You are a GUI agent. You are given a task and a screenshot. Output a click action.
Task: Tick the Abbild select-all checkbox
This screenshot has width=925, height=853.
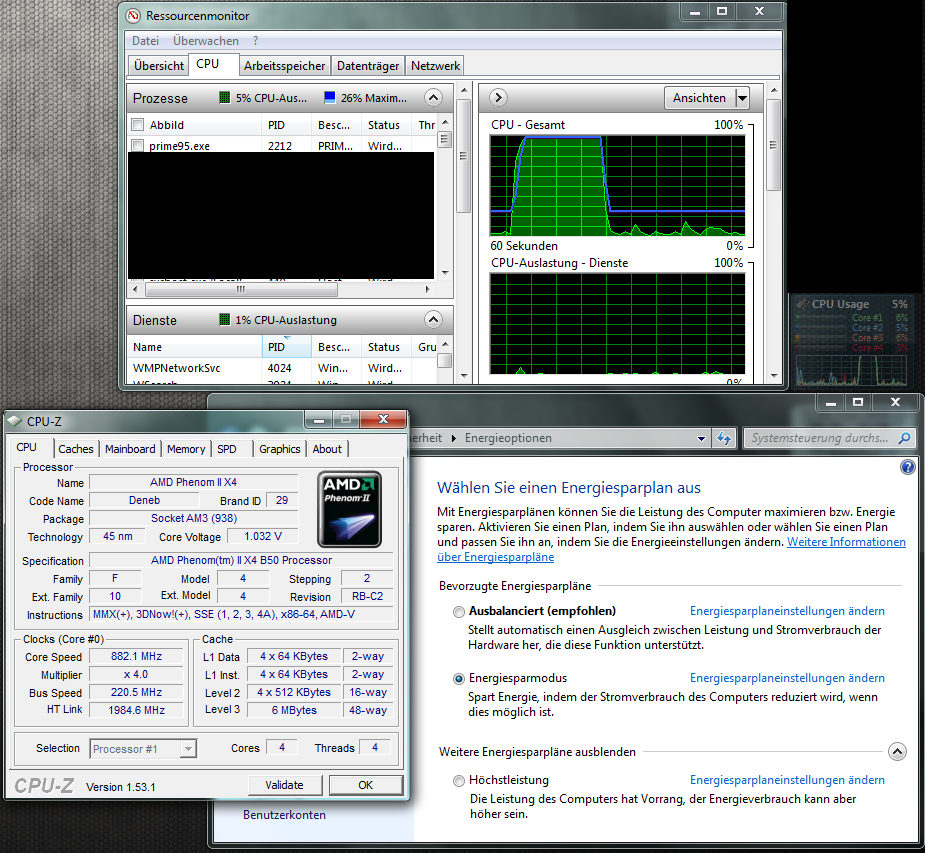[137, 125]
